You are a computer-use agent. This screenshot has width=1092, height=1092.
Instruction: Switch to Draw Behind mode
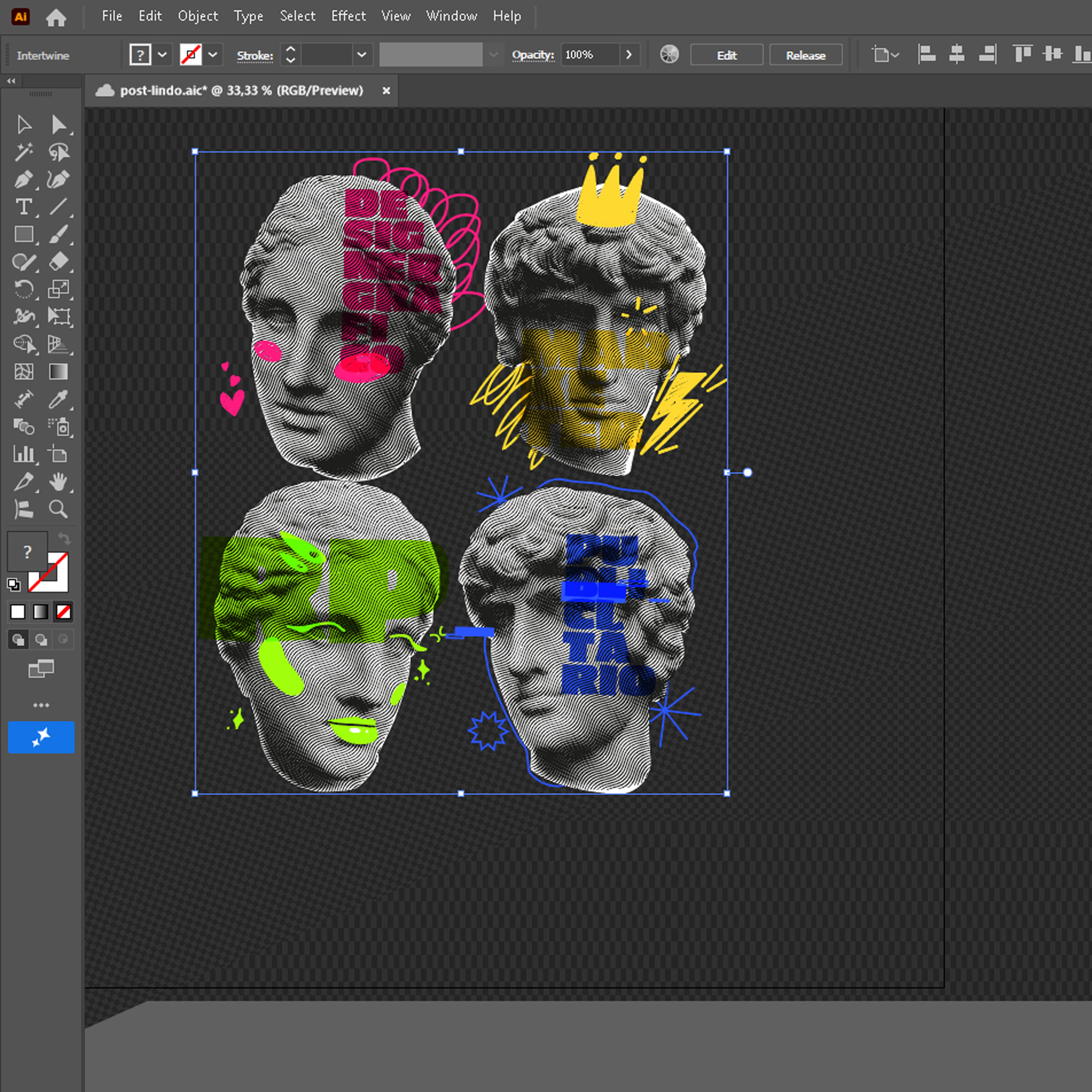(41, 640)
